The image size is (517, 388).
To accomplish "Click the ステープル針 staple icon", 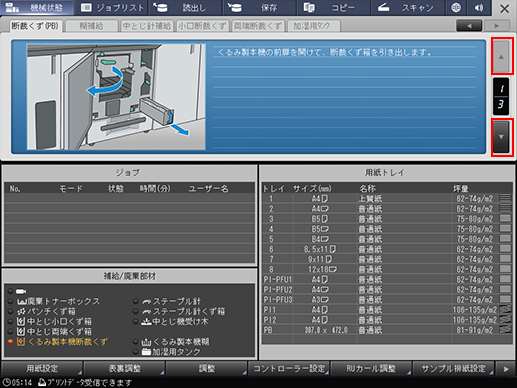I will [x=147, y=302].
